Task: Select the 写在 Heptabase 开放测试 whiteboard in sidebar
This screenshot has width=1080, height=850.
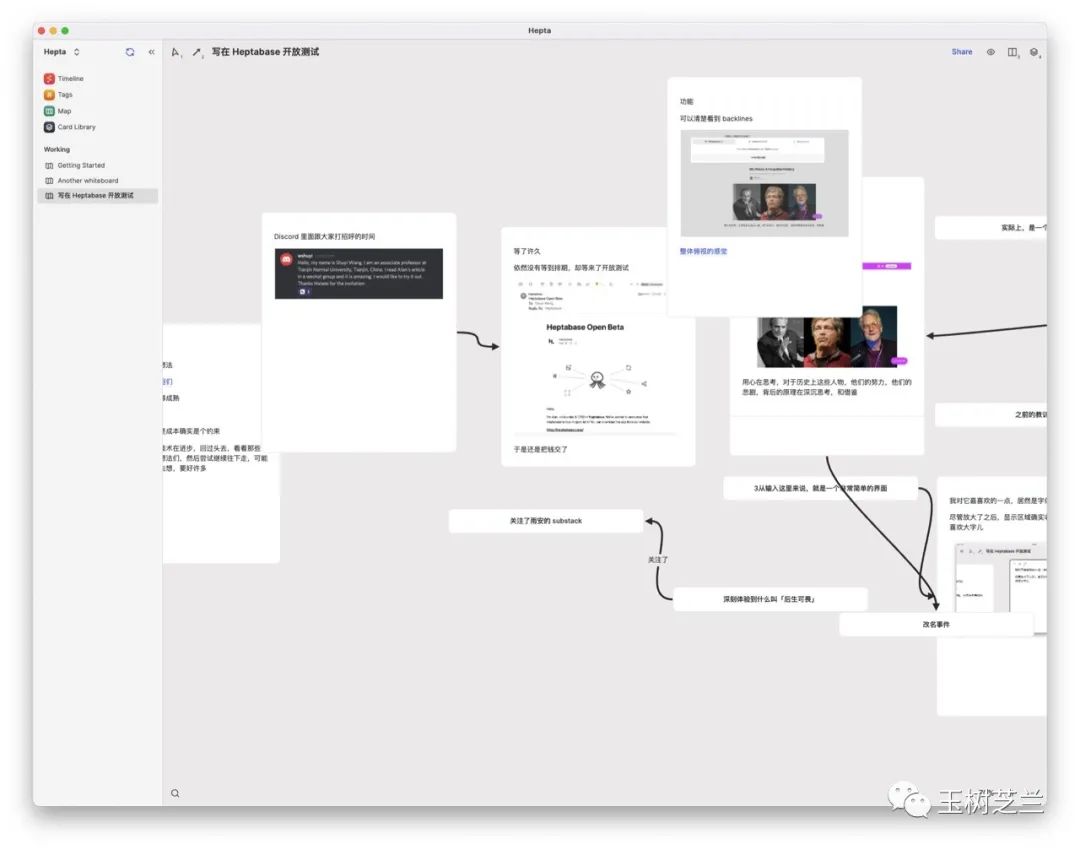Action: (x=98, y=196)
